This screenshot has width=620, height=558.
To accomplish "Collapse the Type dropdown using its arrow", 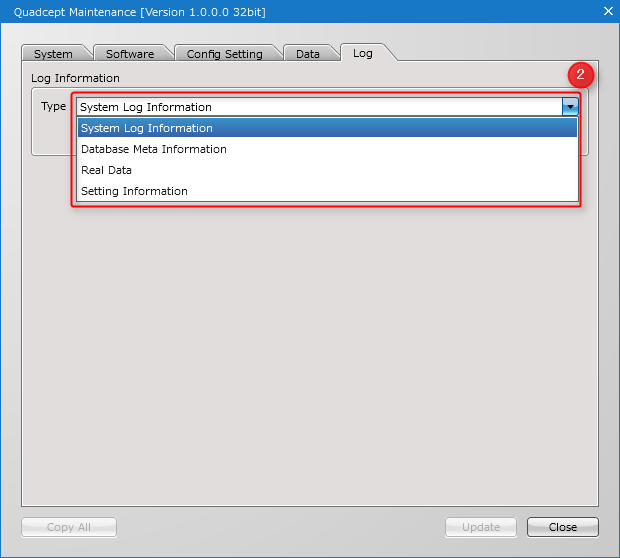I will [570, 107].
